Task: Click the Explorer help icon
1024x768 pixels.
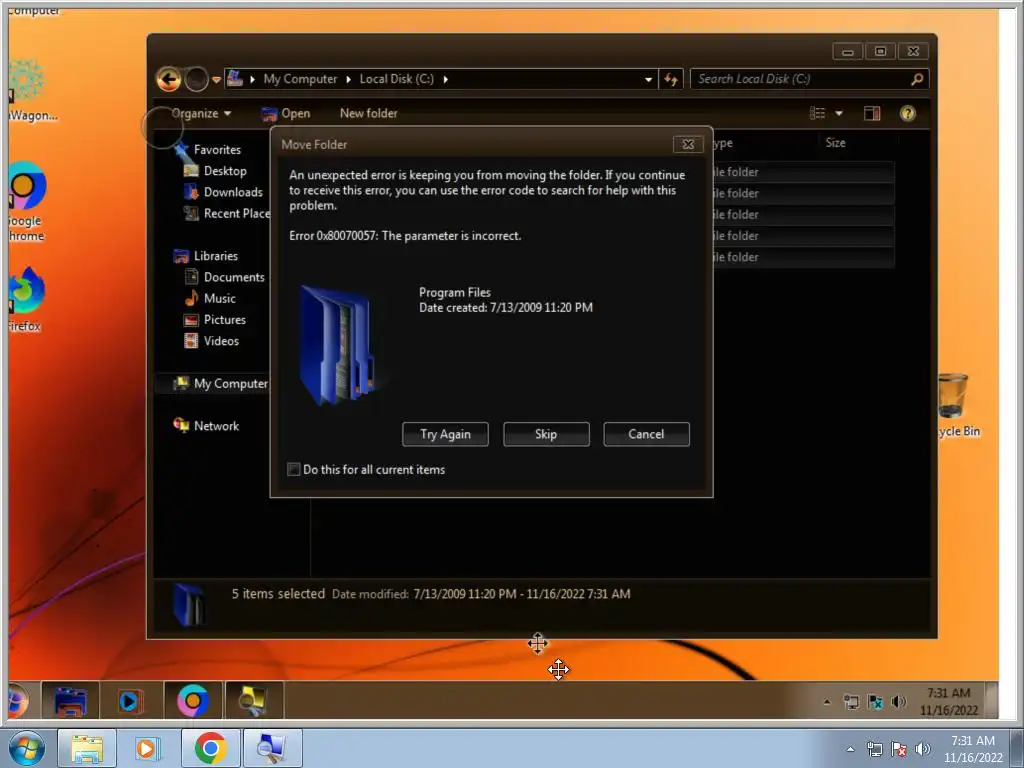Action: [908, 114]
